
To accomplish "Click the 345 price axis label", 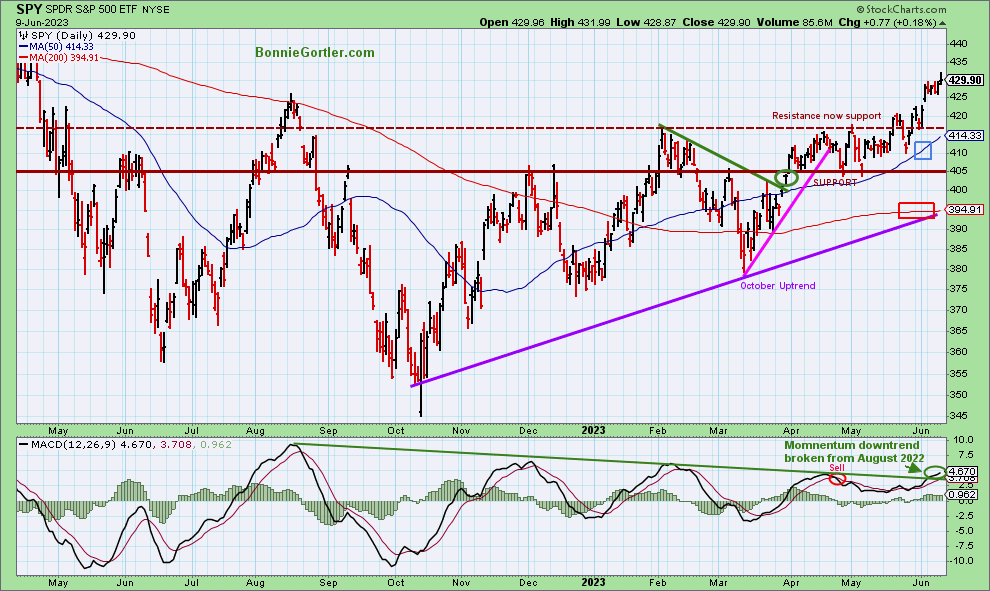I will 958,416.
